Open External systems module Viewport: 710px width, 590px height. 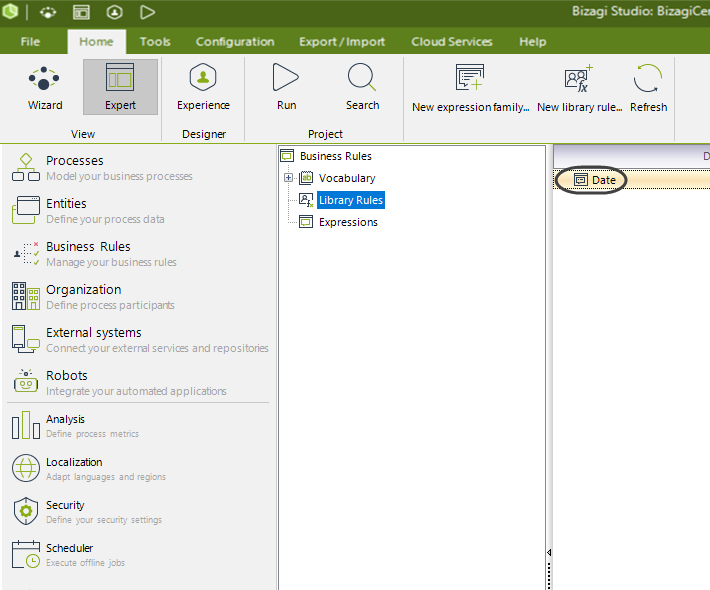tap(138, 340)
